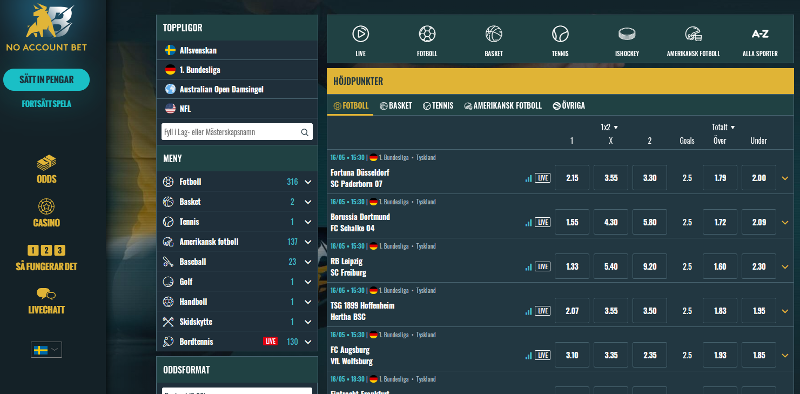Select Över 1.83 for Hoffenheim match

click(x=720, y=311)
